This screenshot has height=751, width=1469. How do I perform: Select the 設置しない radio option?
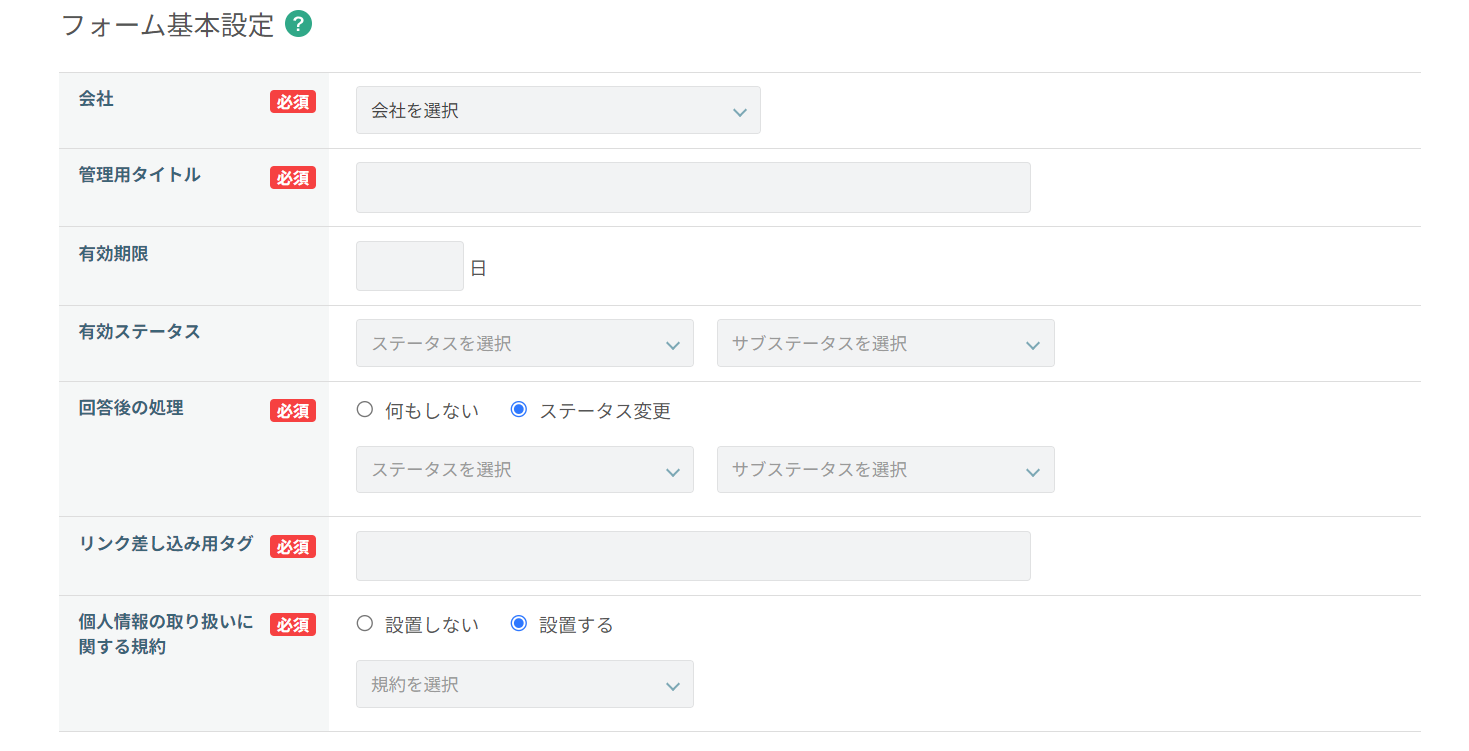click(x=365, y=624)
